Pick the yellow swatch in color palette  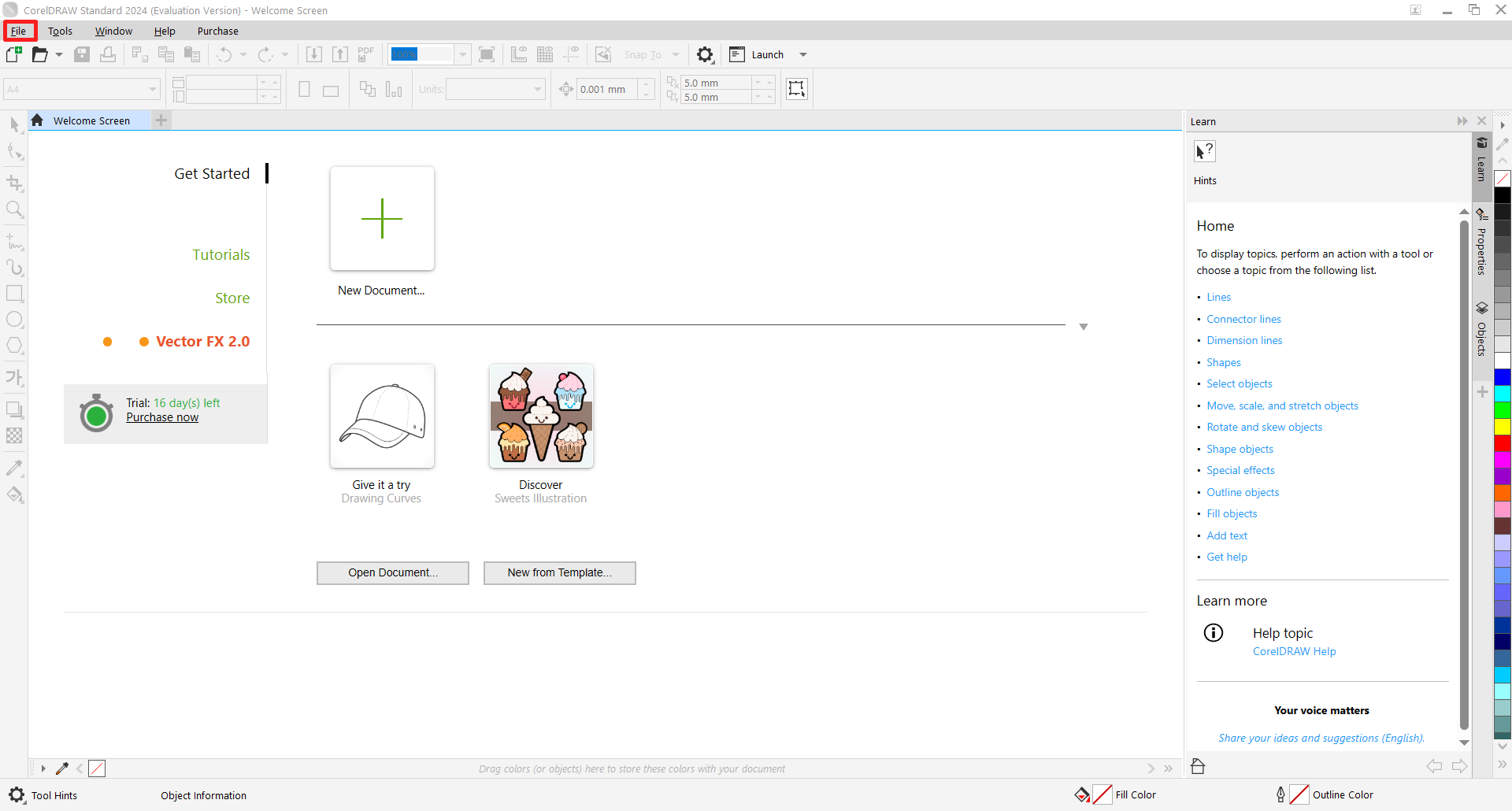click(1503, 428)
